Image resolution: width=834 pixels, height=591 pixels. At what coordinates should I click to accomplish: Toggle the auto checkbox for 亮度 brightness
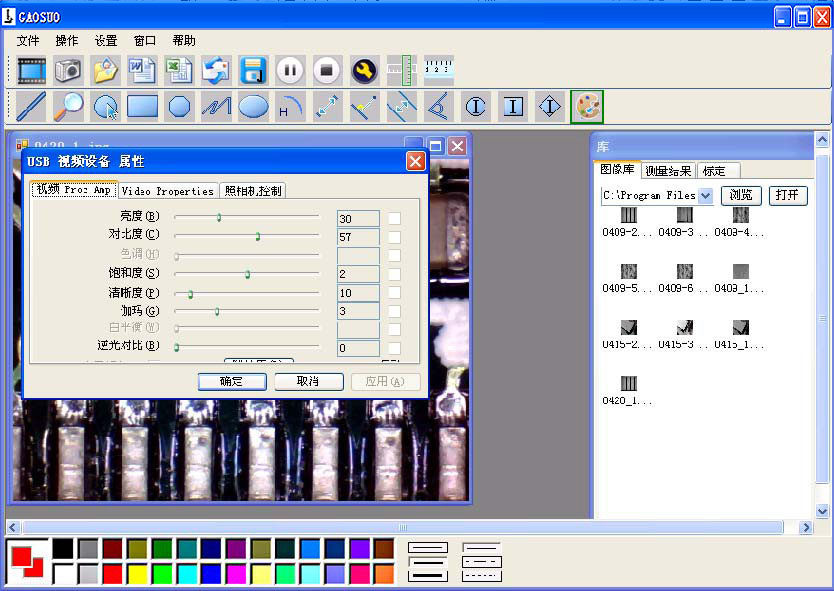pyautogui.click(x=394, y=219)
